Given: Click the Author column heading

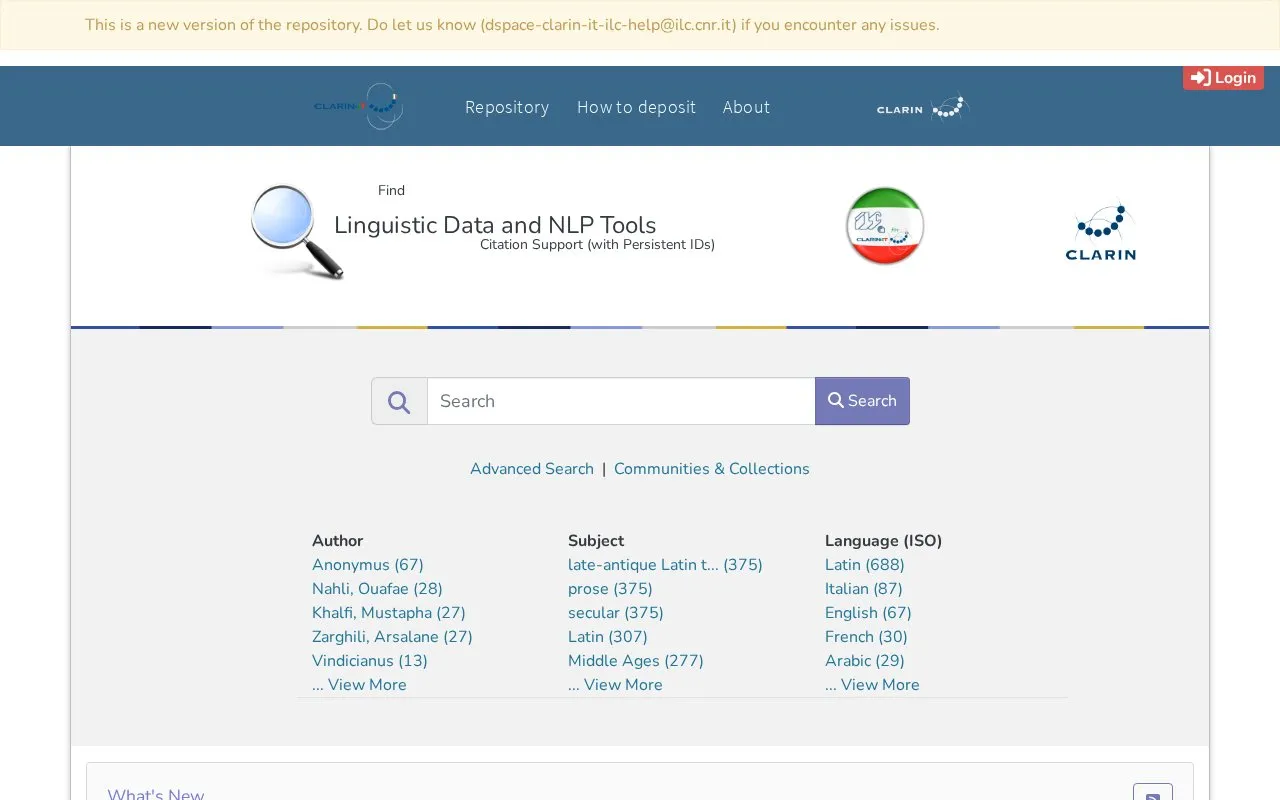Looking at the screenshot, I should (x=337, y=541).
